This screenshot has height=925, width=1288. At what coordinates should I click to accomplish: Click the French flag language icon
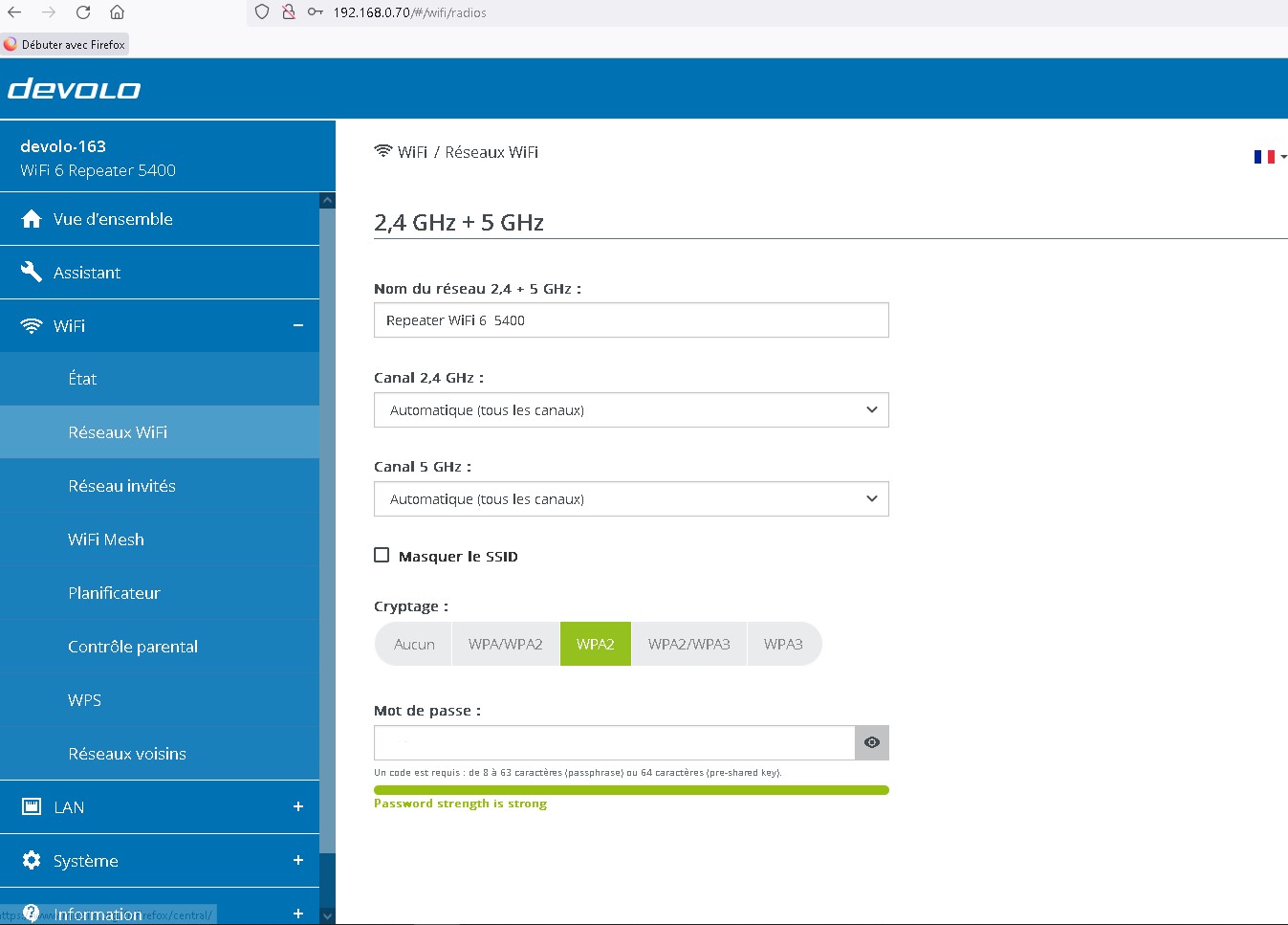point(1264,157)
